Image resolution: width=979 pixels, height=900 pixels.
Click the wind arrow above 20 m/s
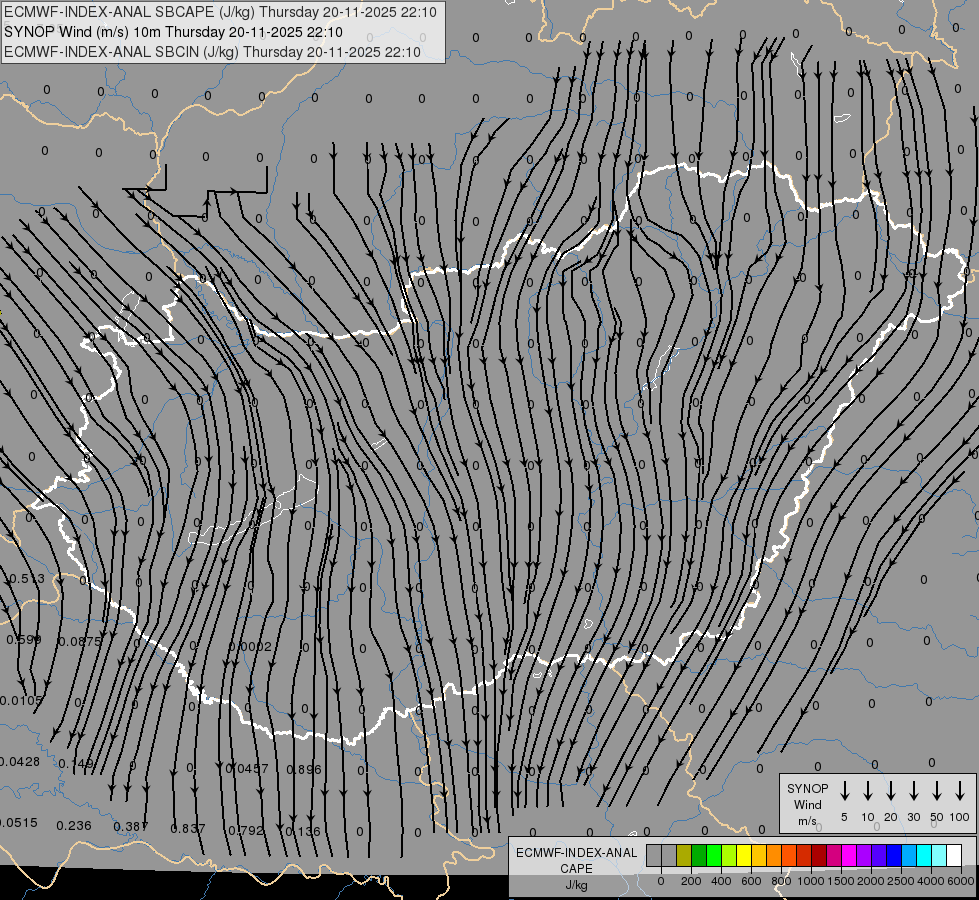point(891,790)
